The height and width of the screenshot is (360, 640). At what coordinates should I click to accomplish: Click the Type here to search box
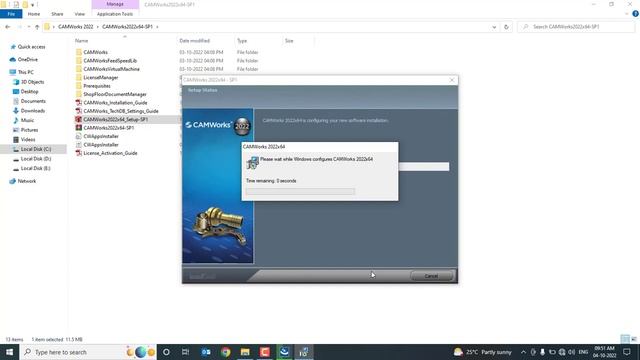tap(88, 352)
